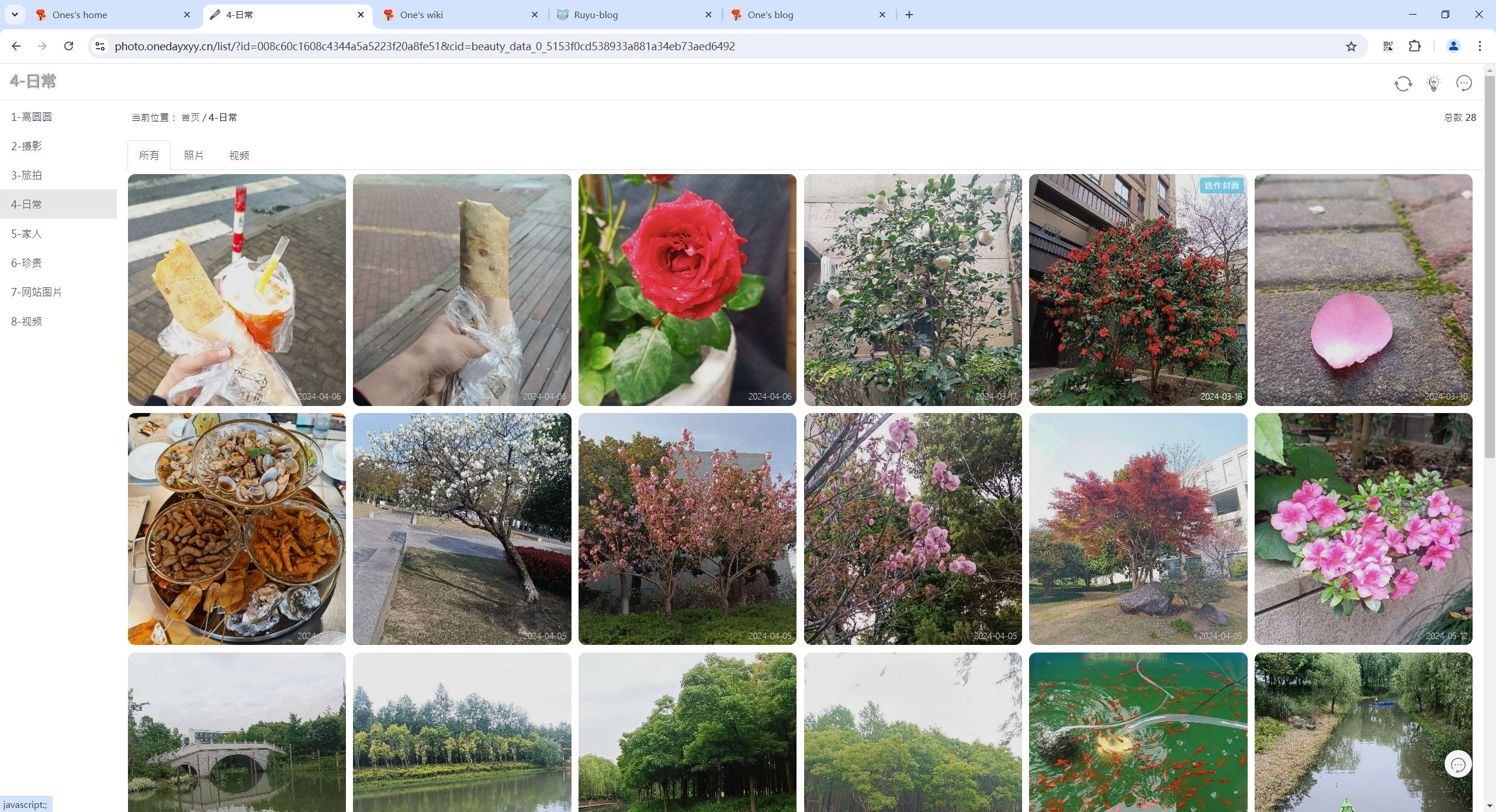Open the crepe and drink photo
Screen dimensions: 1496x812
[x=237, y=290]
